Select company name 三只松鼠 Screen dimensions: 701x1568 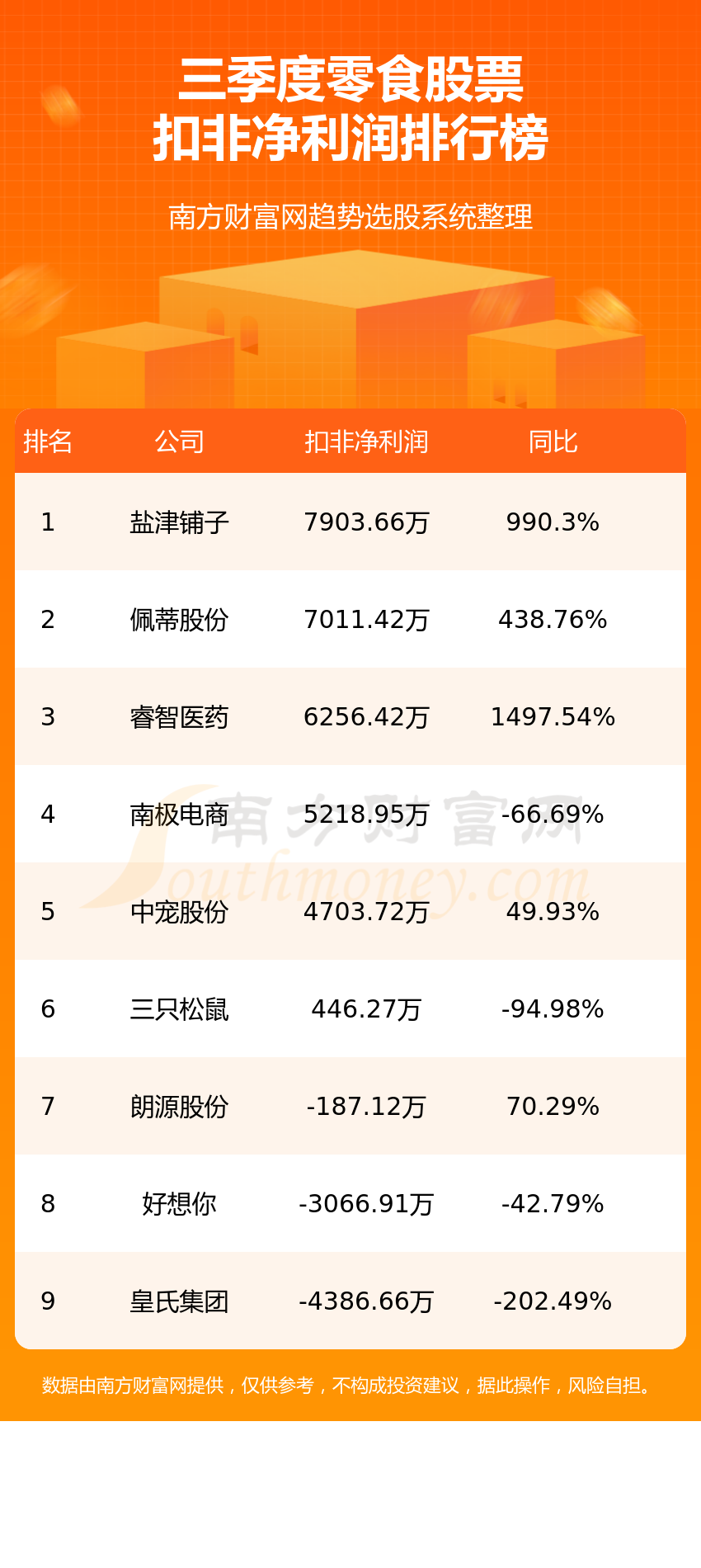pos(179,1009)
